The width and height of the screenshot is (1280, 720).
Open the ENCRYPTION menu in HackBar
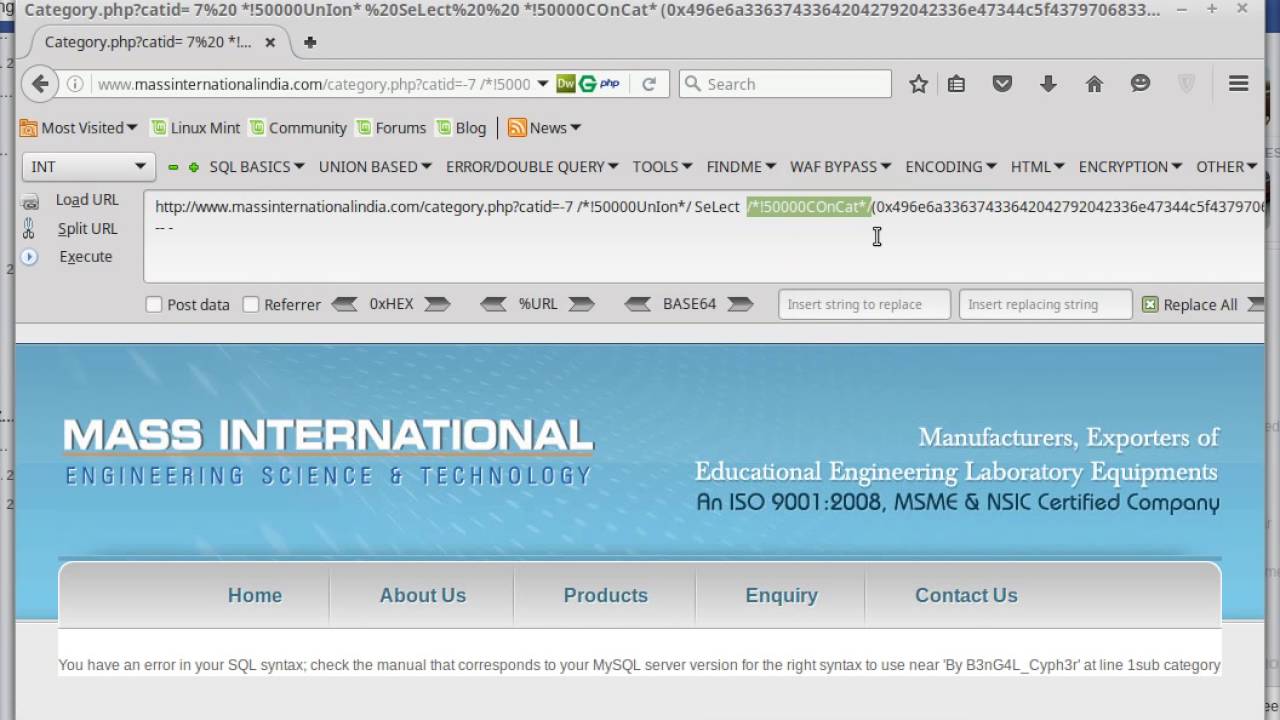(x=1130, y=167)
